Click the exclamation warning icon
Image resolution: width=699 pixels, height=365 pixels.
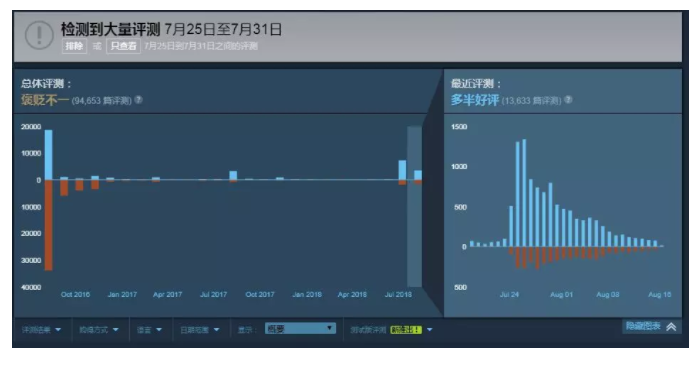click(39, 35)
